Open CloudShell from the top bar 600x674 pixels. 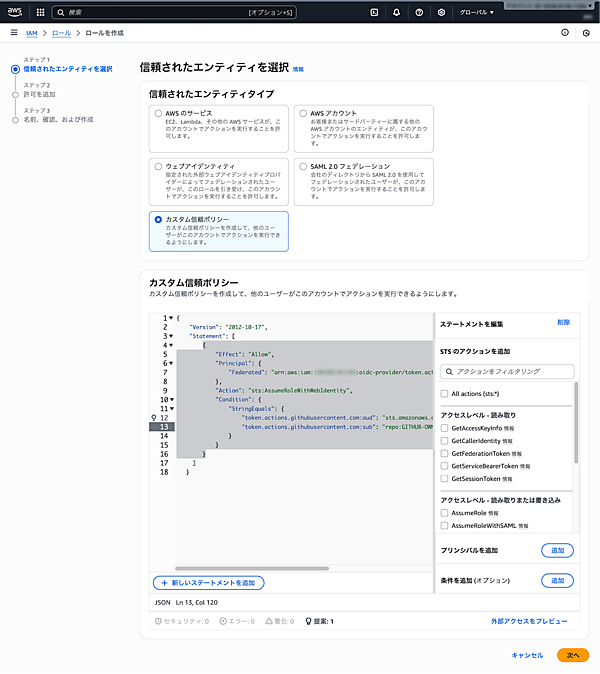pos(374,13)
